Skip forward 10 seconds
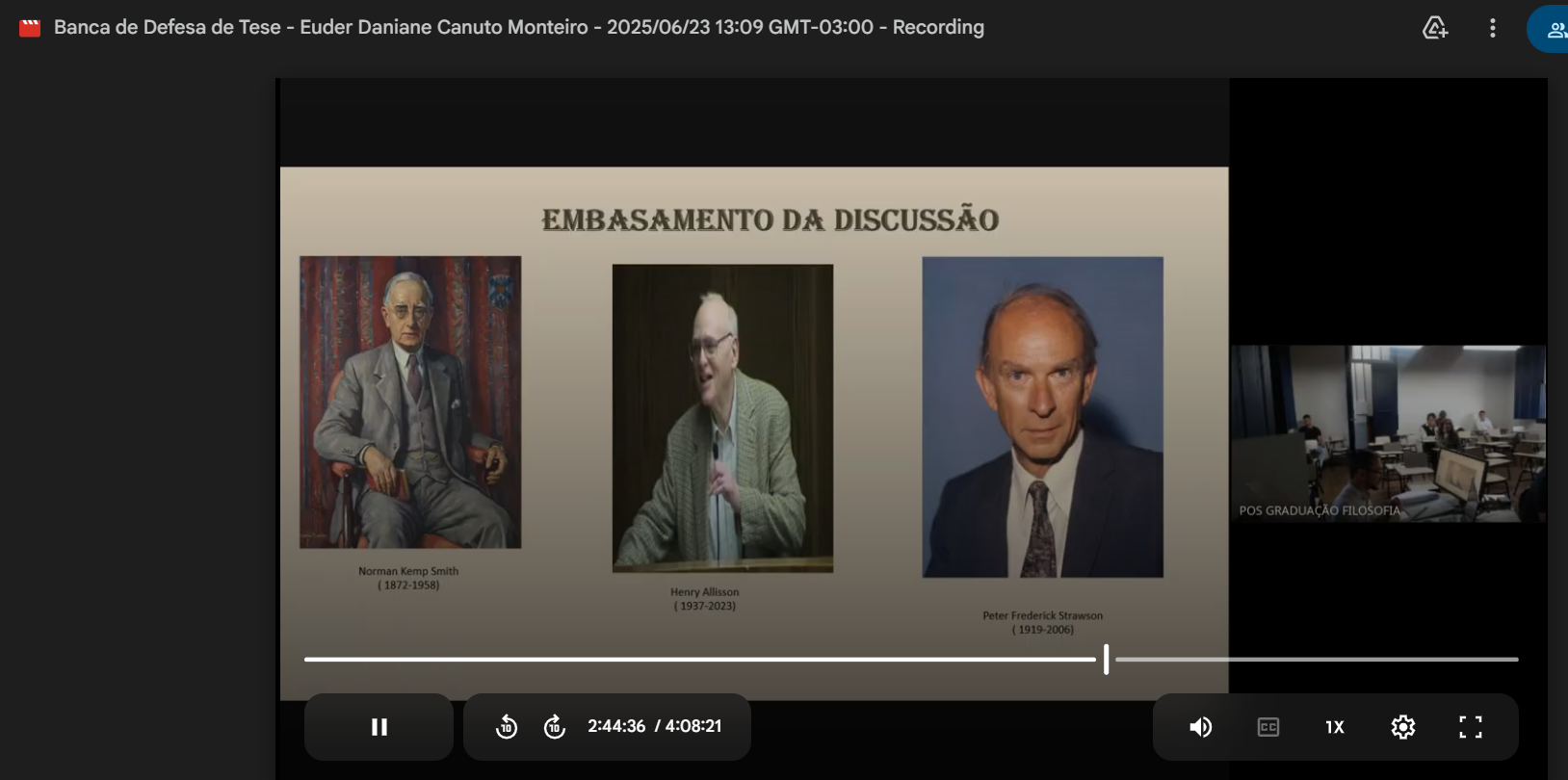The width and height of the screenshot is (1568, 780). click(x=555, y=727)
